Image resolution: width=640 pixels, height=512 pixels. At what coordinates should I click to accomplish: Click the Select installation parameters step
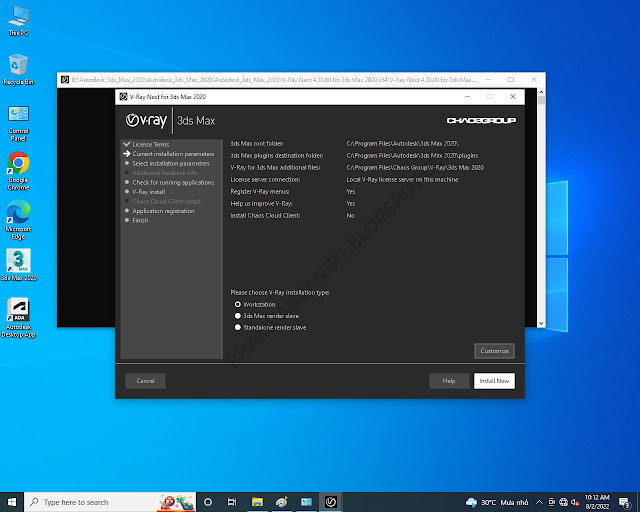tap(171, 163)
